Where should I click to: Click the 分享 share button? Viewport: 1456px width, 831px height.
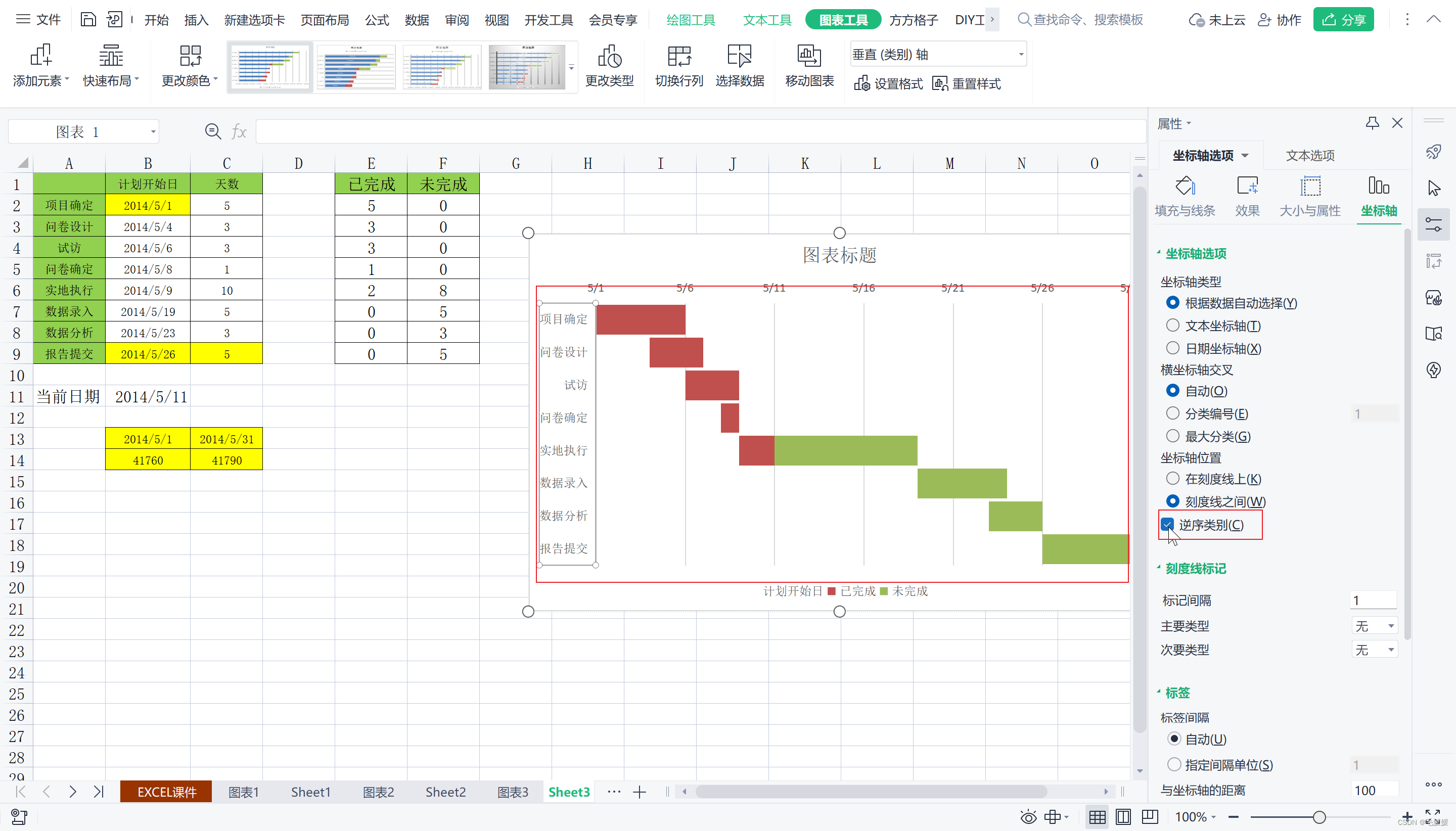[1343, 20]
